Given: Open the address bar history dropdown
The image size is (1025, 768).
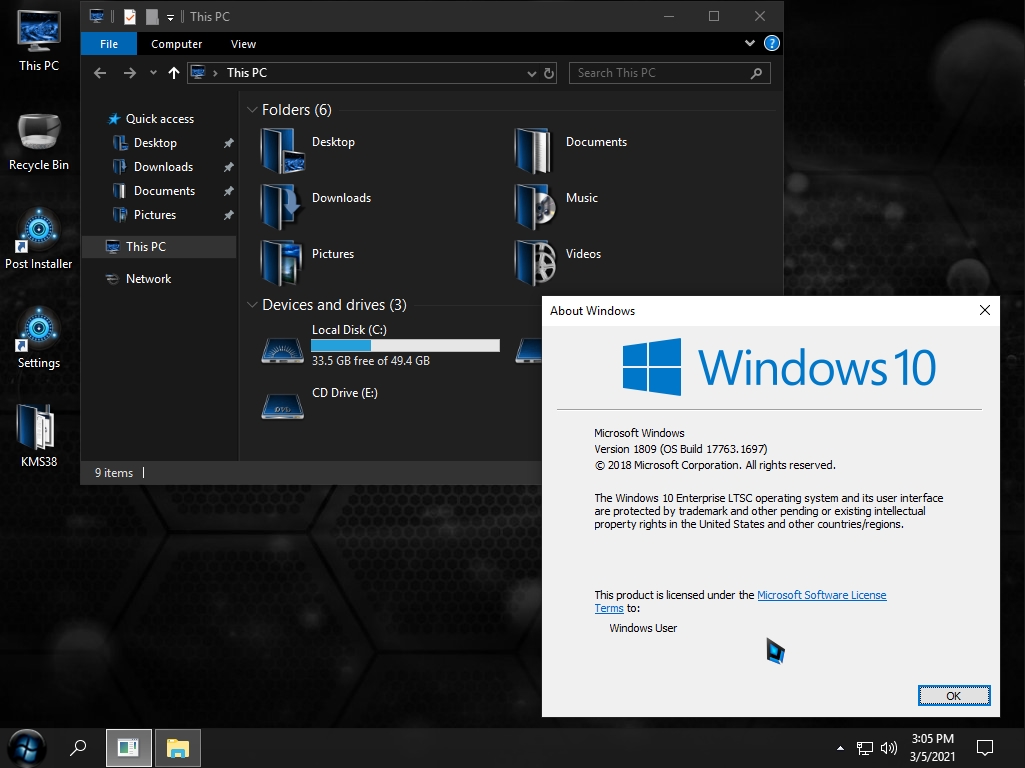Looking at the screenshot, I should [x=531, y=73].
